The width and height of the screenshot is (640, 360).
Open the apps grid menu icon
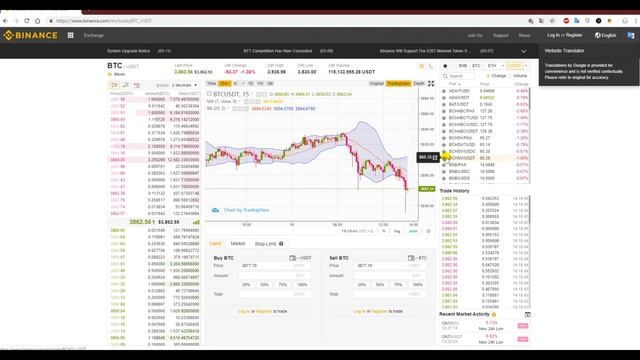click(70, 36)
